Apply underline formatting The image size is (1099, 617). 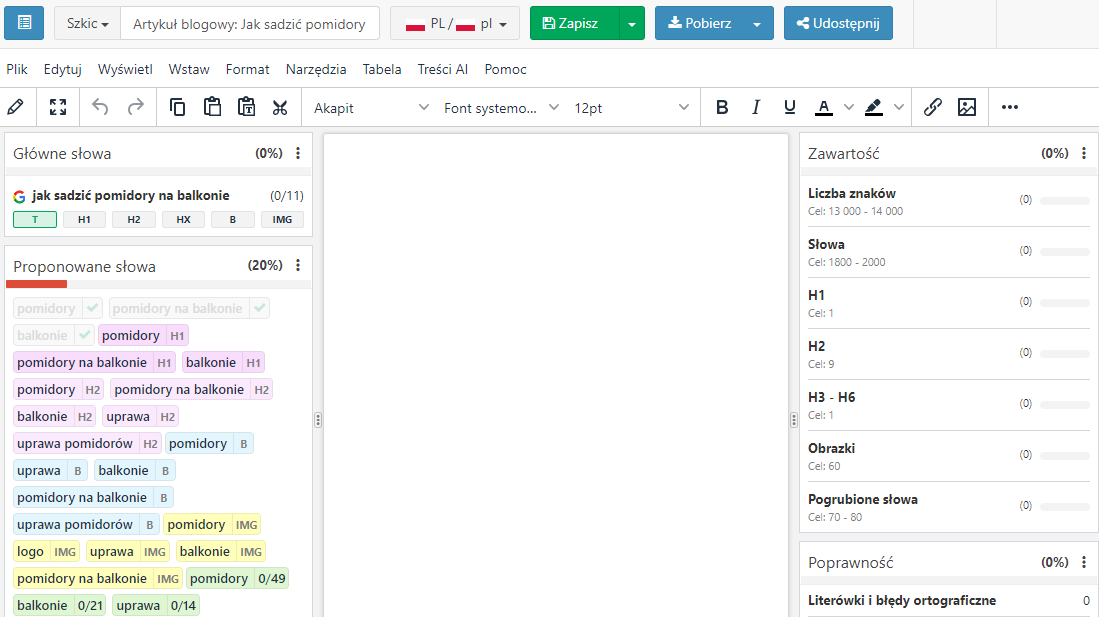[790, 107]
